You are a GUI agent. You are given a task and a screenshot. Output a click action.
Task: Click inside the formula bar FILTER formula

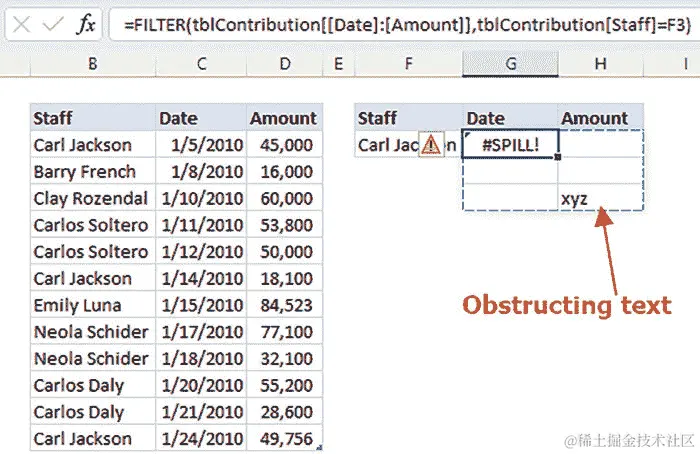click(x=400, y=26)
